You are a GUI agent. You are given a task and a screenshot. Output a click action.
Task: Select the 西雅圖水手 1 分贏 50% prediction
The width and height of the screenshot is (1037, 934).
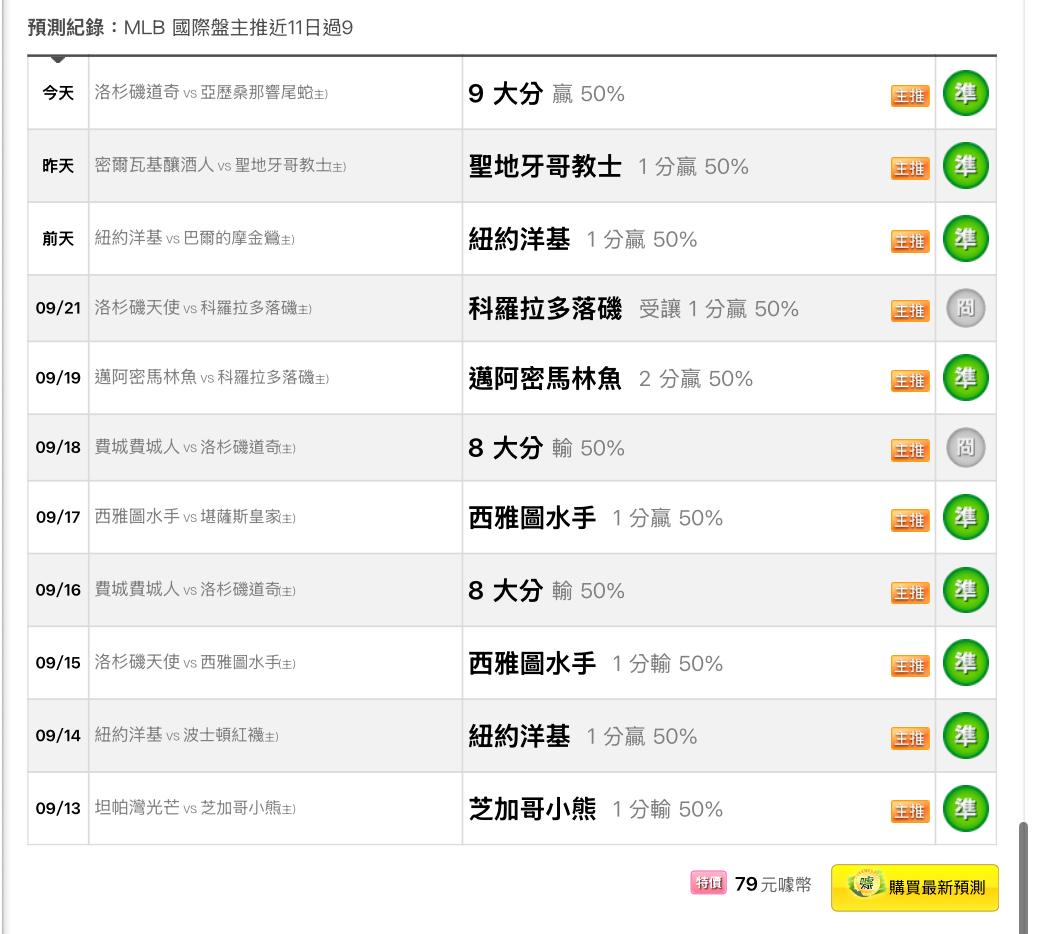(x=596, y=518)
